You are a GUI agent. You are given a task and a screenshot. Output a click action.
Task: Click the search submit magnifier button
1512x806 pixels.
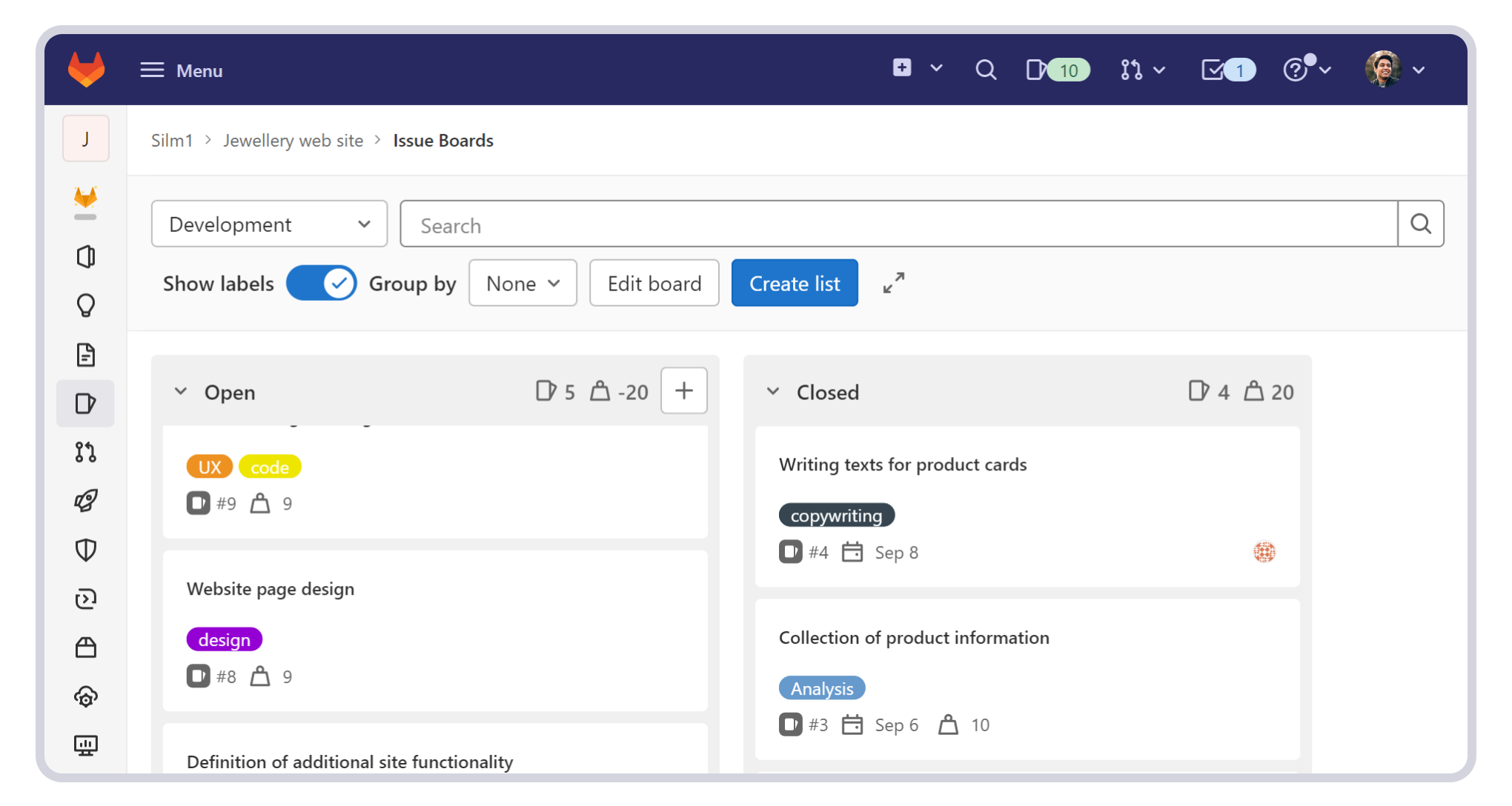(x=1421, y=224)
